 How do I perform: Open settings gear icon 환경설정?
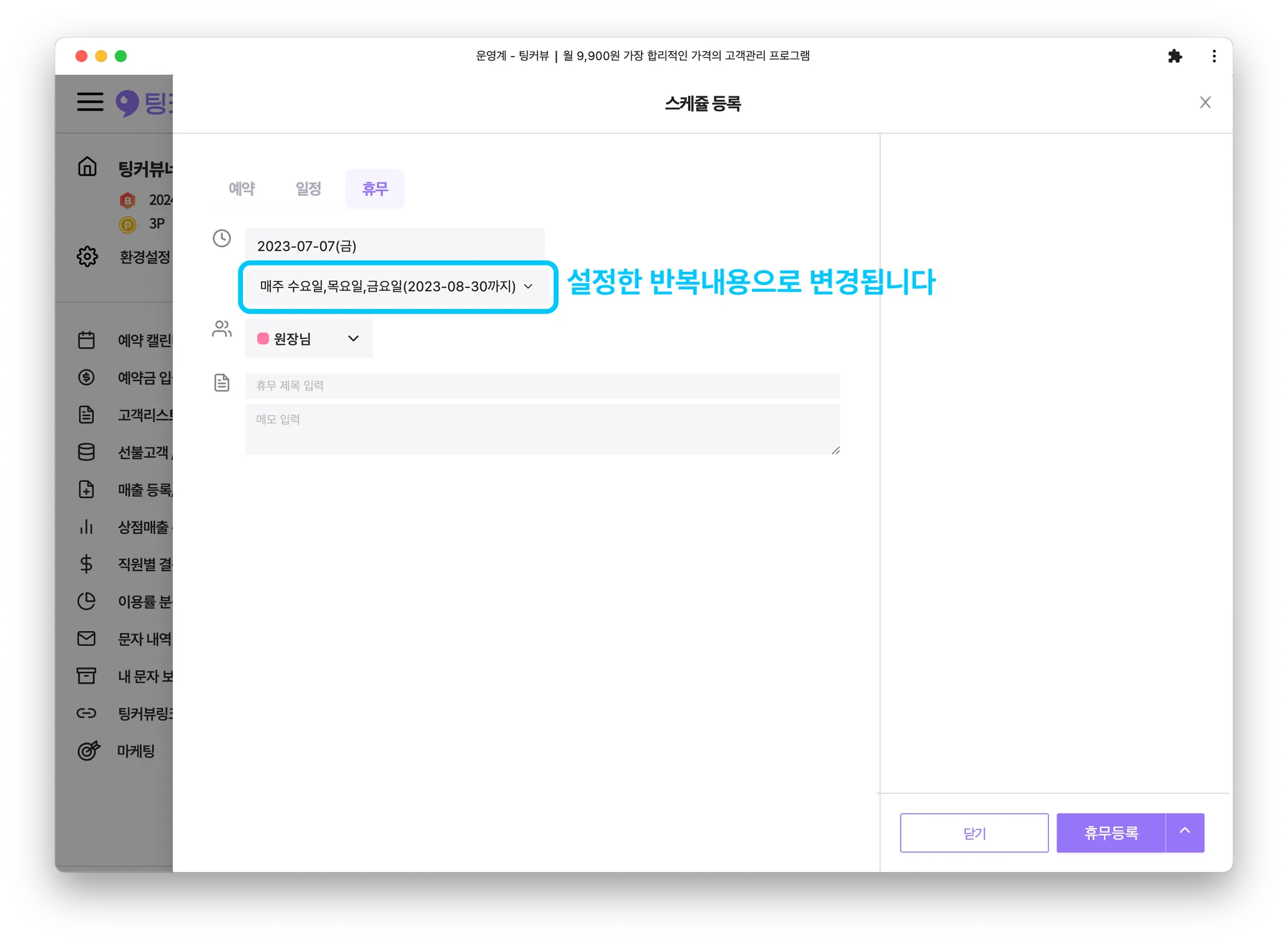pos(87,257)
